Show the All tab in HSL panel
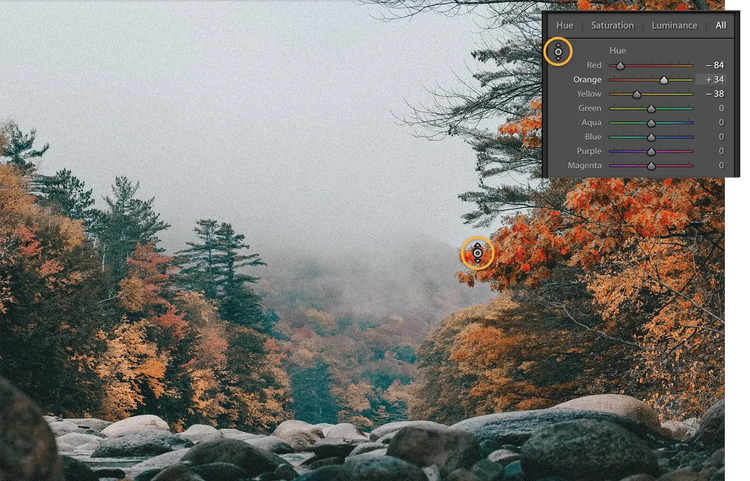Image resolution: width=750 pixels, height=481 pixels. pos(720,25)
